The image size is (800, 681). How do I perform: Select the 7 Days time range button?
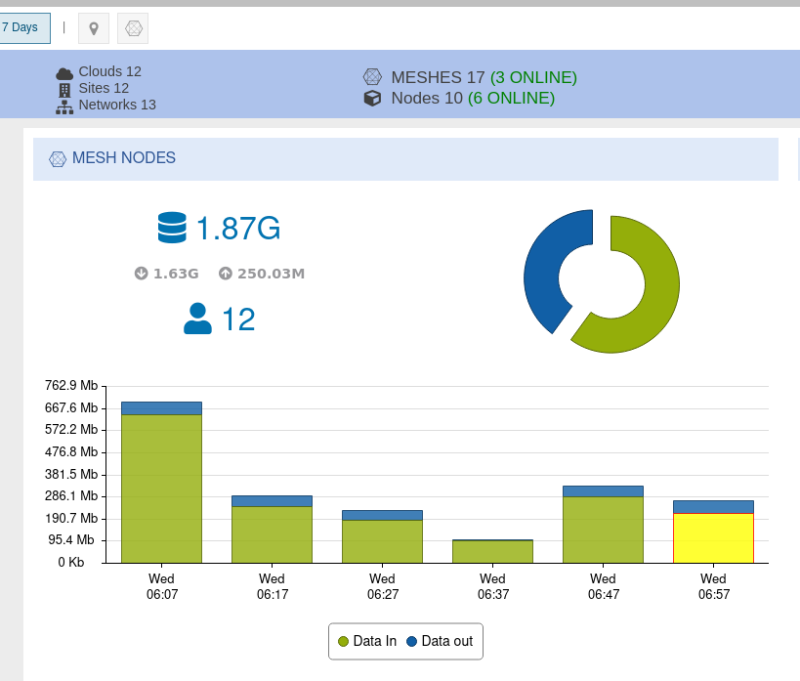(22, 27)
